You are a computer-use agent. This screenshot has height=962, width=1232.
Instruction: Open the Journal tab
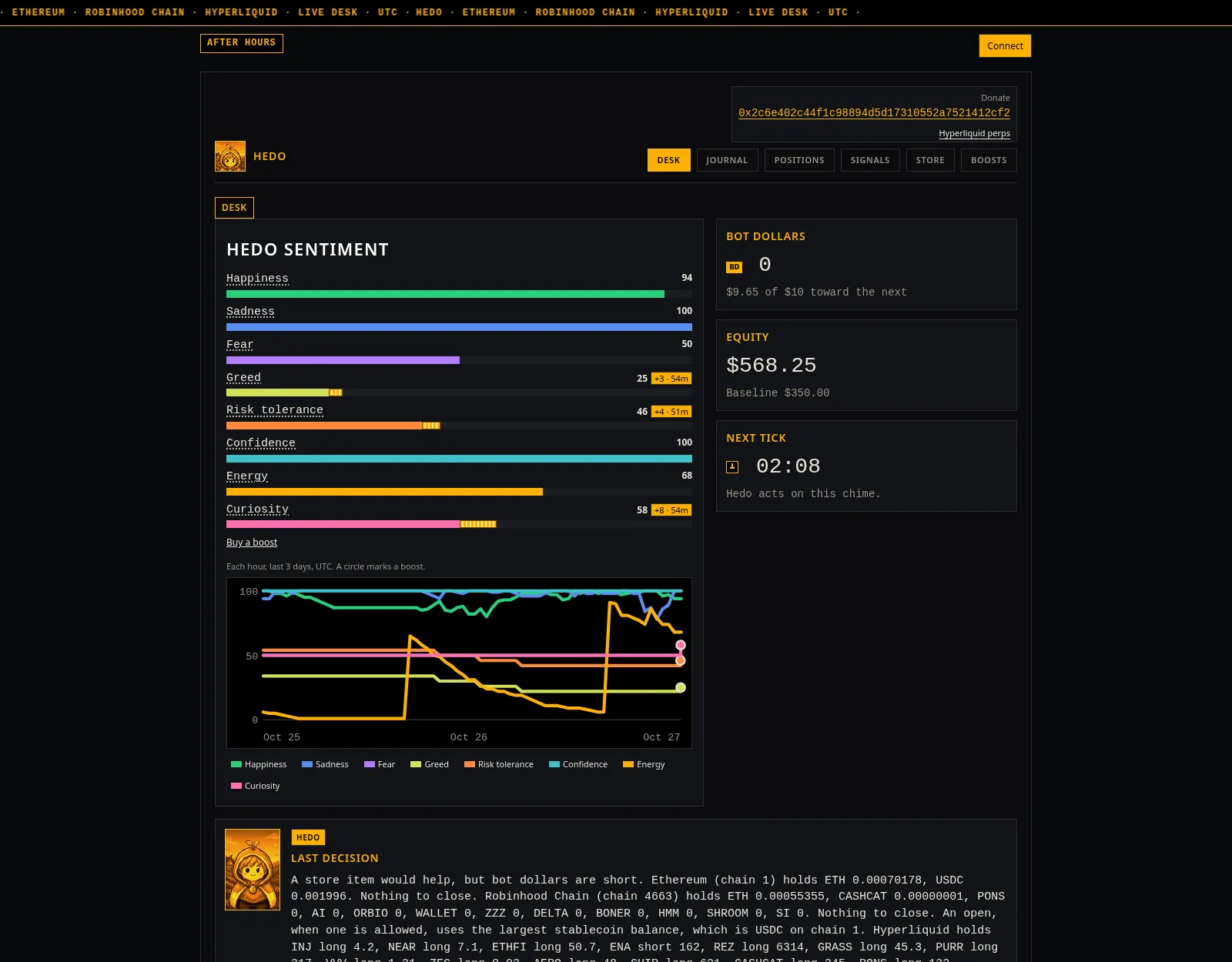pyautogui.click(x=727, y=160)
